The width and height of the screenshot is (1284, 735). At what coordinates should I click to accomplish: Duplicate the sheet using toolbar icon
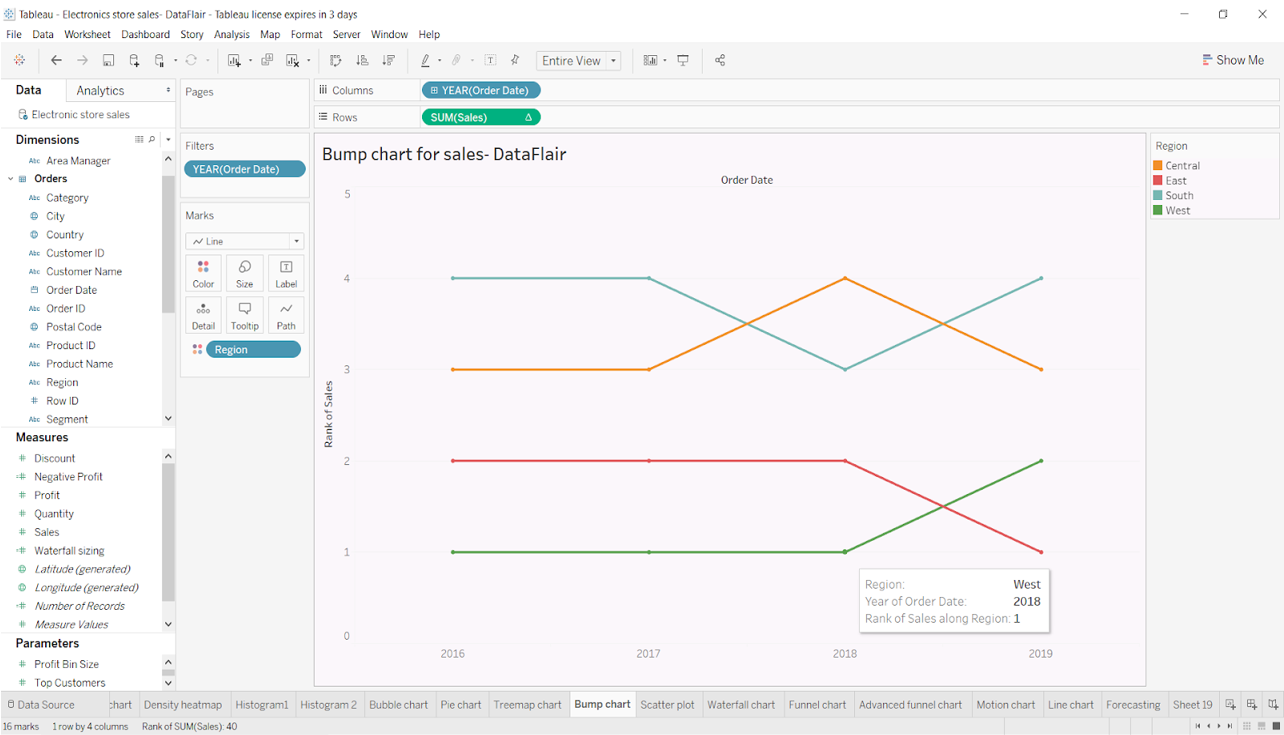[267, 60]
